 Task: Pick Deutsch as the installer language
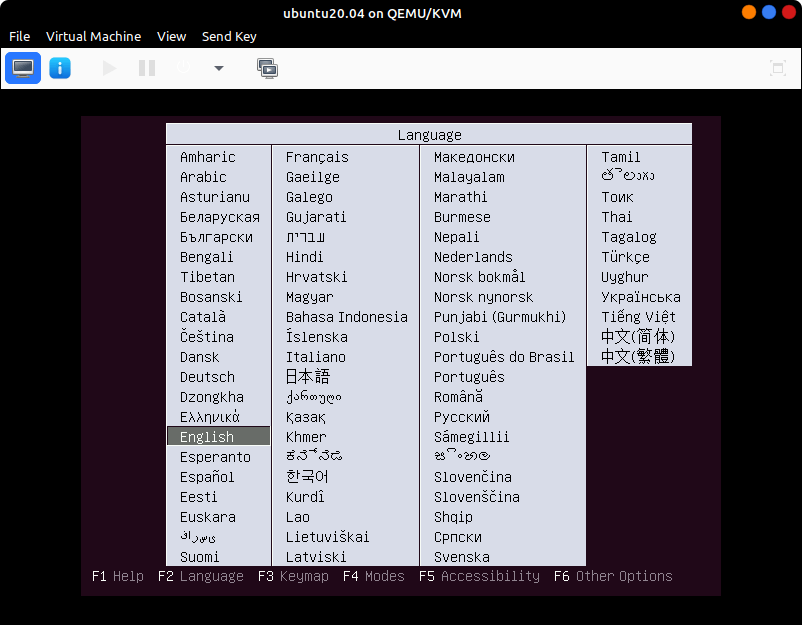tap(207, 377)
